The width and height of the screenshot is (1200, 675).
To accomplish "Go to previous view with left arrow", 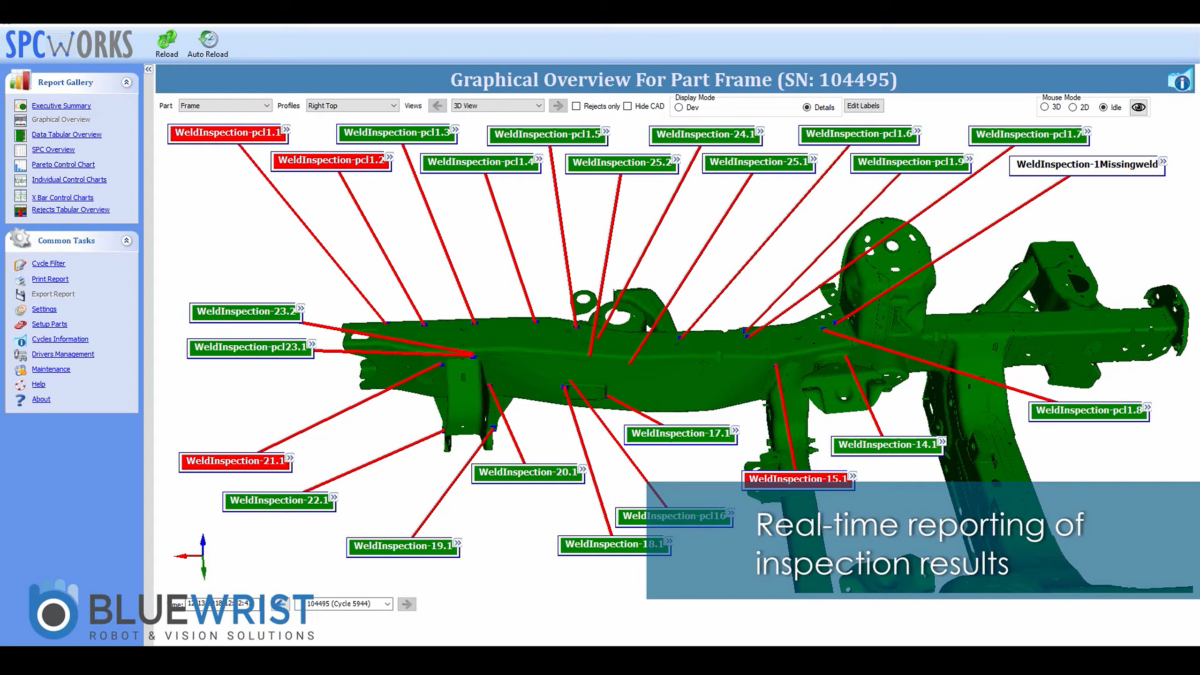I will [437, 106].
